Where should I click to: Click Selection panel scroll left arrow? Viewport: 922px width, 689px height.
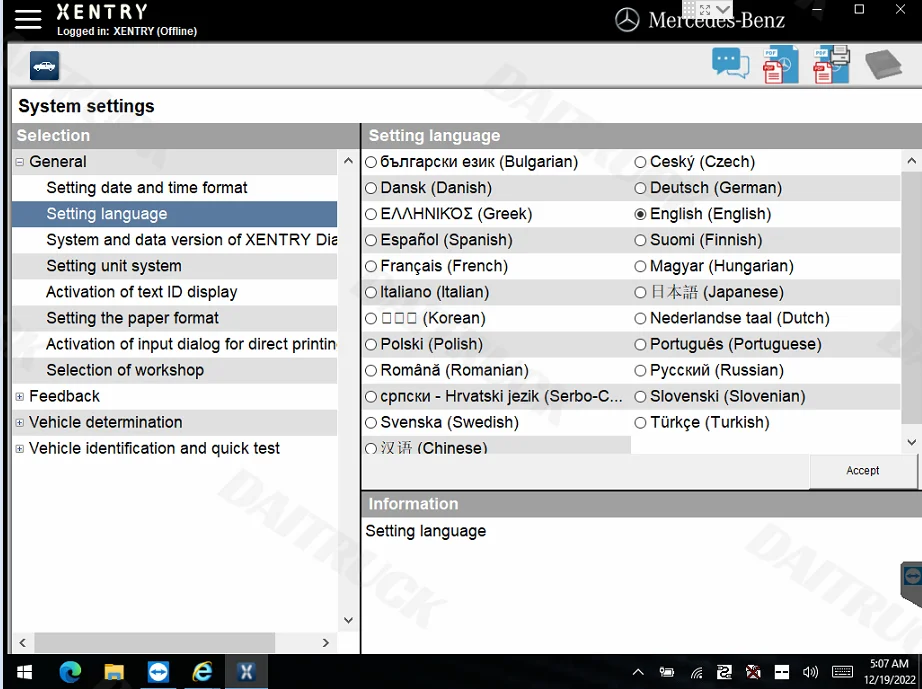click(x=22, y=643)
